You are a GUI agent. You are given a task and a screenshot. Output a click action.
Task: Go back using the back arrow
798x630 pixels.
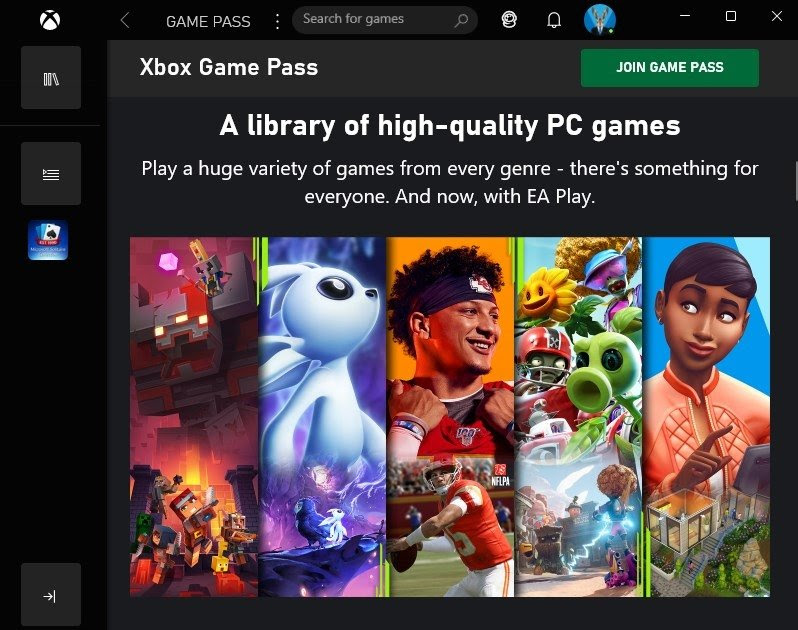point(125,21)
